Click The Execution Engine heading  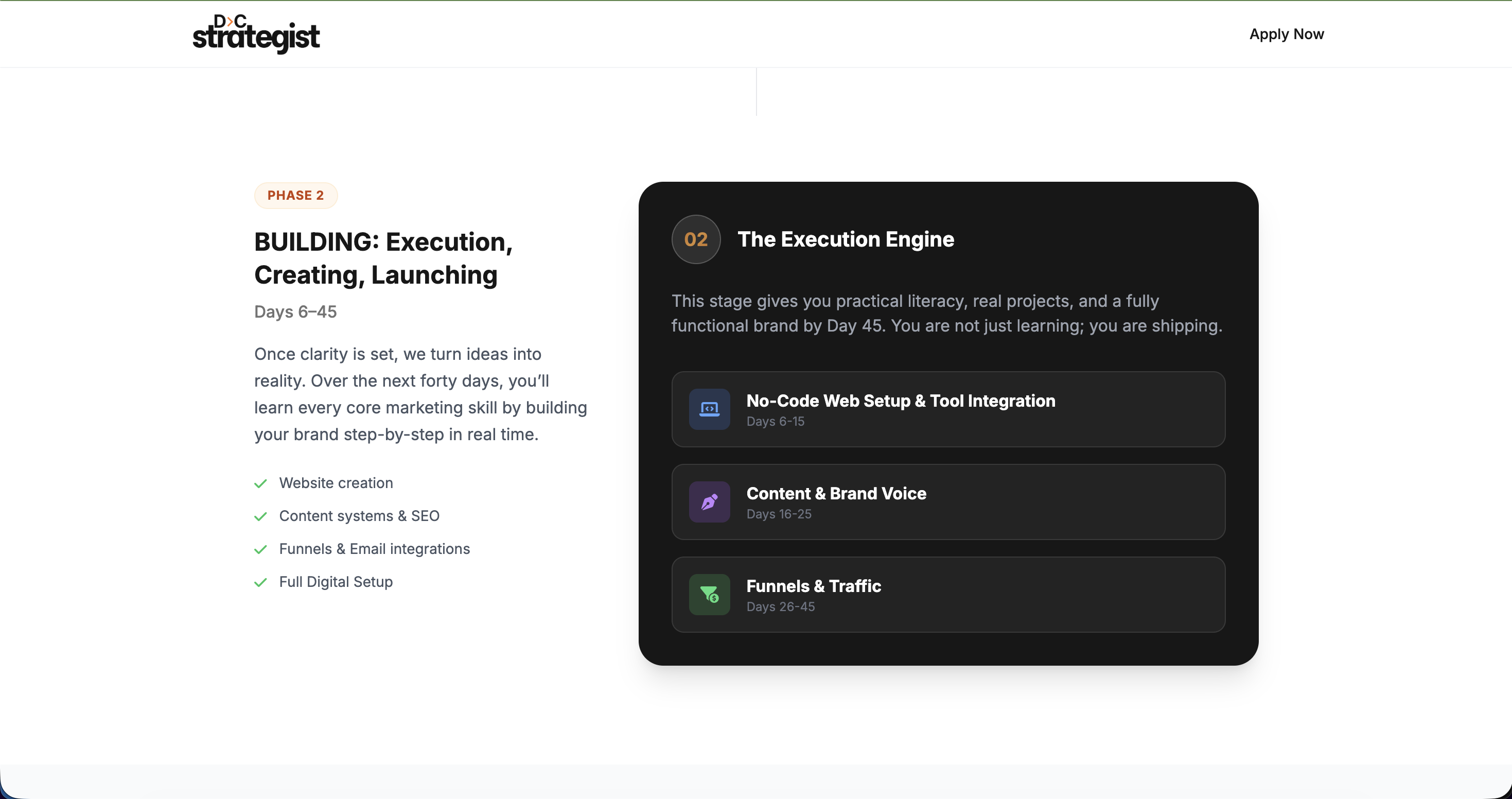[845, 239]
